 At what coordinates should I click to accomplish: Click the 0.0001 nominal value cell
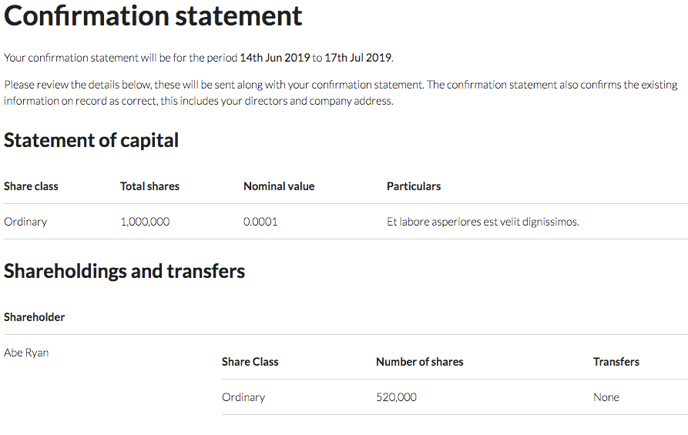click(260, 222)
